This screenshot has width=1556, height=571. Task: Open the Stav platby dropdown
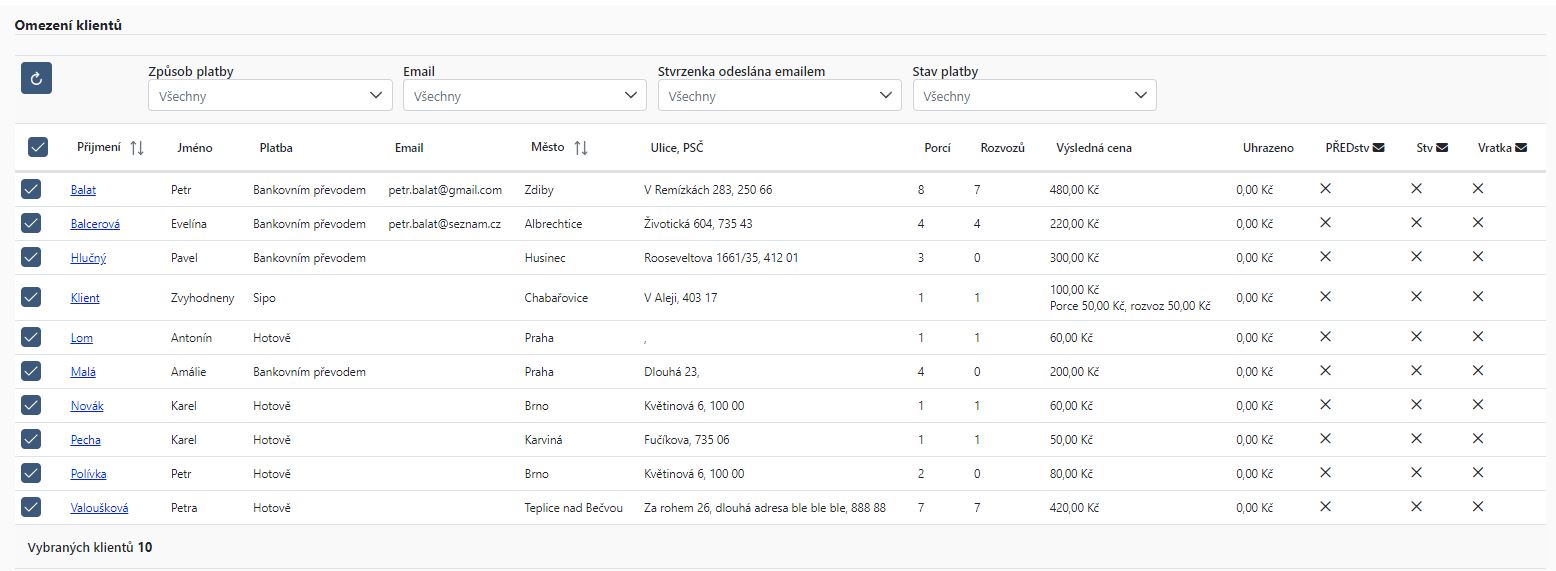[1035, 96]
